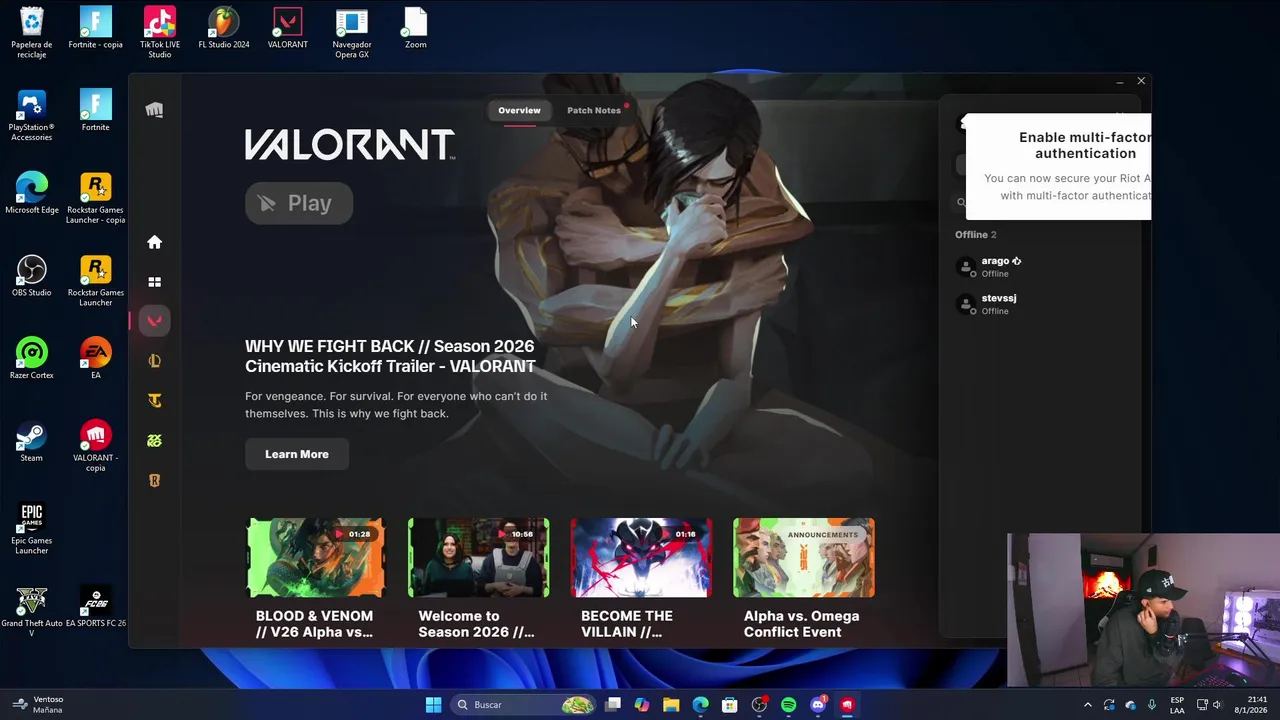Open the ESP LAA language indicator

tap(1177, 705)
